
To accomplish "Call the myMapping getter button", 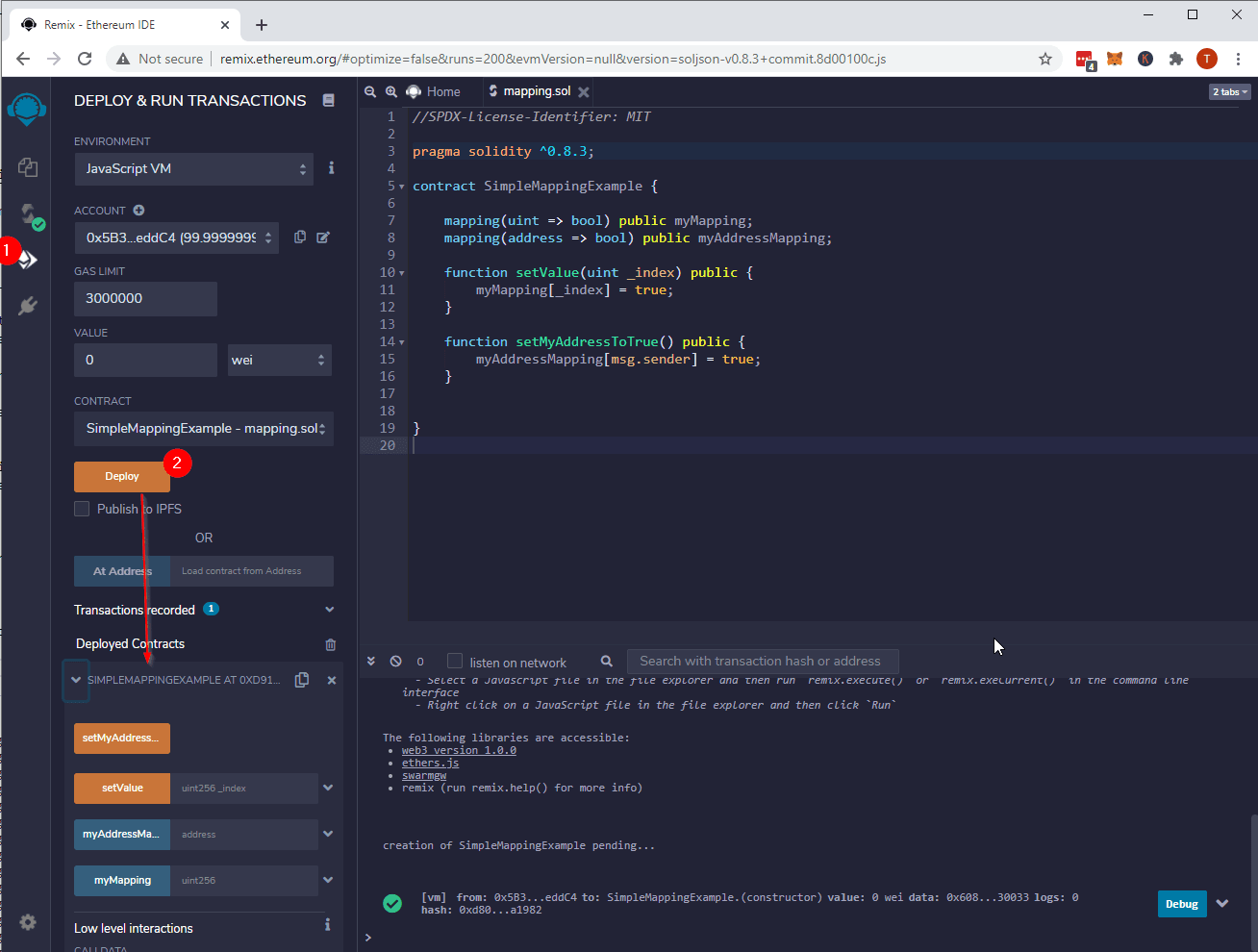I will point(122,881).
